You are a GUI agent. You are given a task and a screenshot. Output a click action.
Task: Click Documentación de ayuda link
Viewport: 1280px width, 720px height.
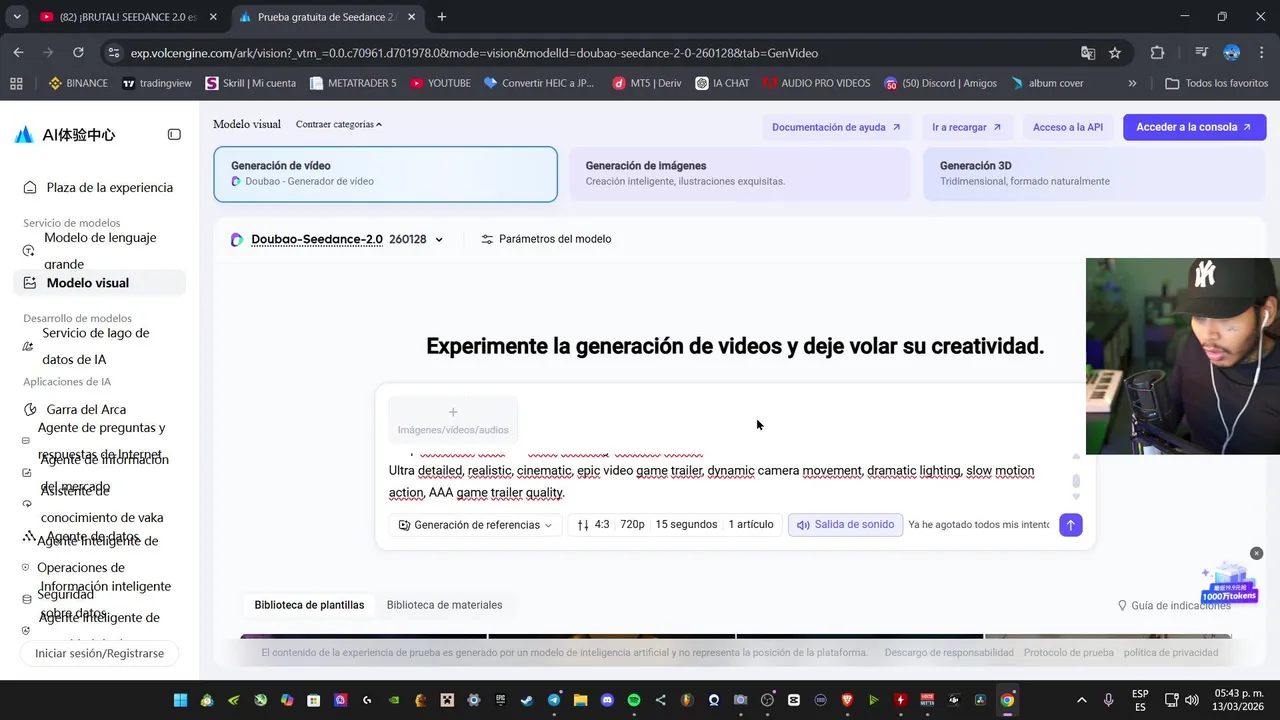tap(836, 127)
